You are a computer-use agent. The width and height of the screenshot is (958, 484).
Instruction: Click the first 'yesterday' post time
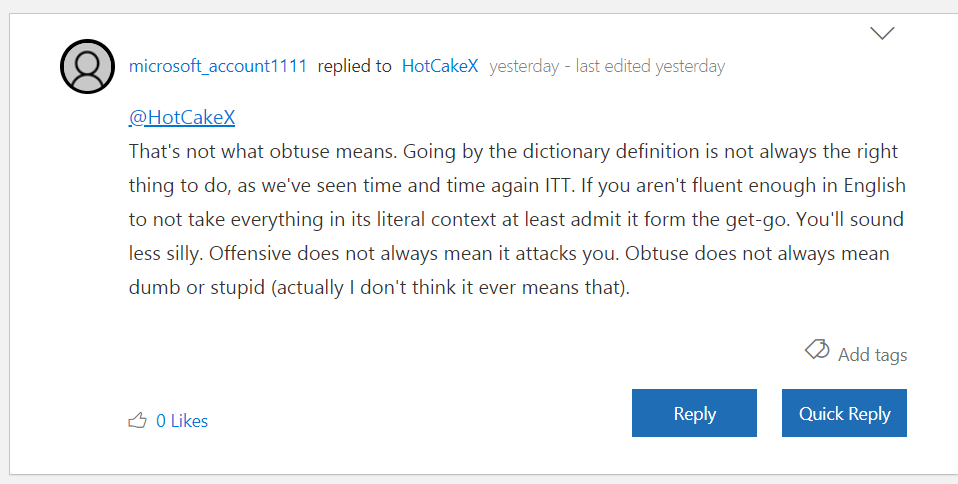tap(524, 66)
